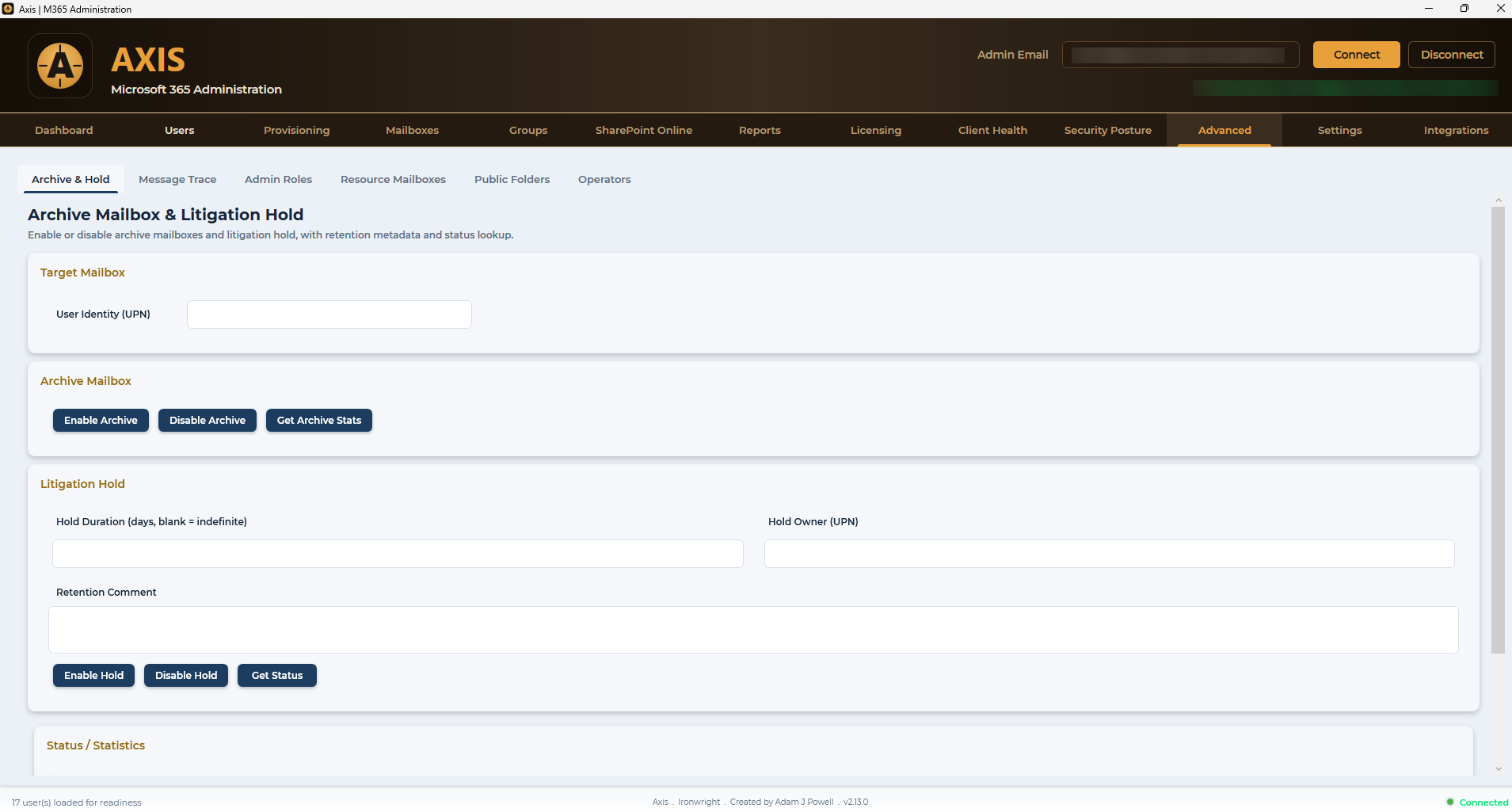
Task: Click the green connection progress bar
Action: point(1345,88)
